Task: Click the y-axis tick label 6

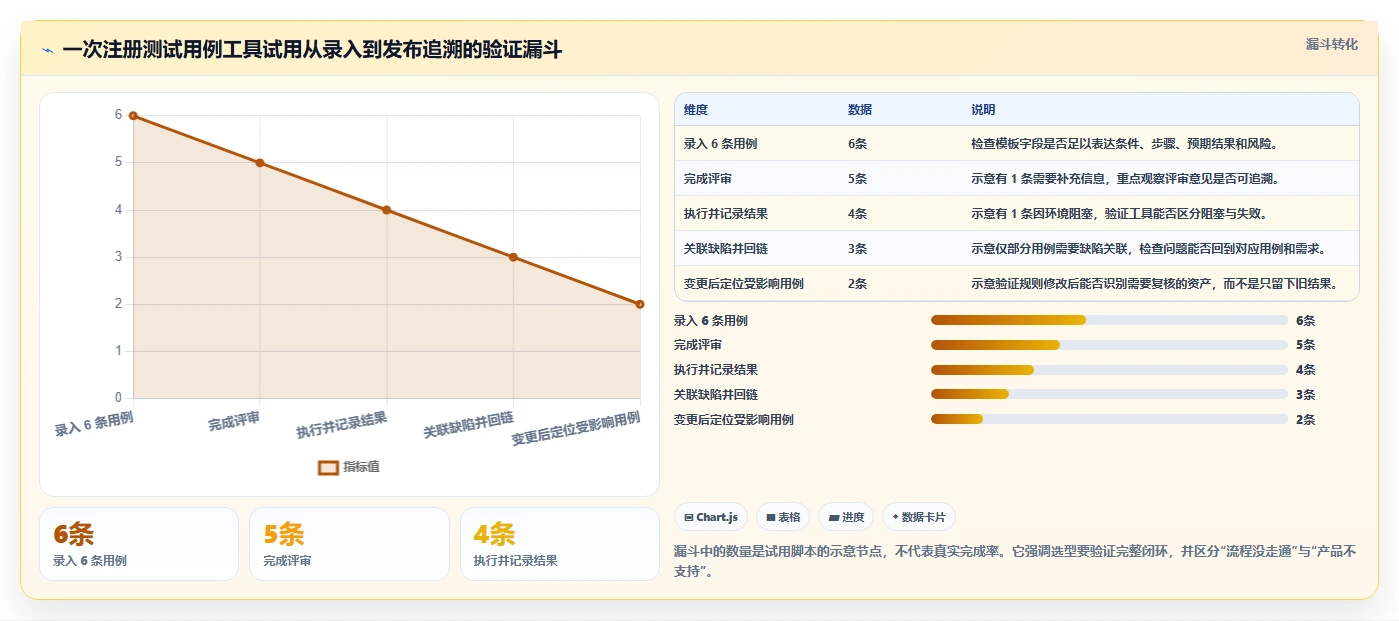Action: click(x=118, y=115)
